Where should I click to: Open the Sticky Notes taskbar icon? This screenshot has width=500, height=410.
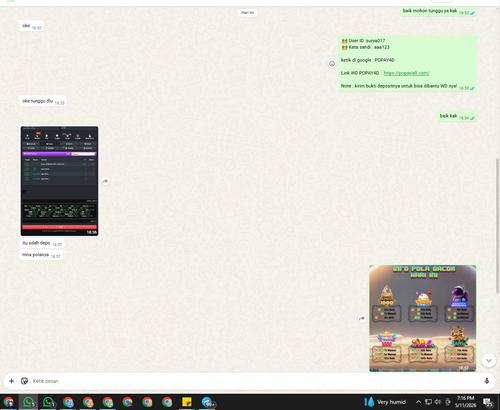point(187,402)
